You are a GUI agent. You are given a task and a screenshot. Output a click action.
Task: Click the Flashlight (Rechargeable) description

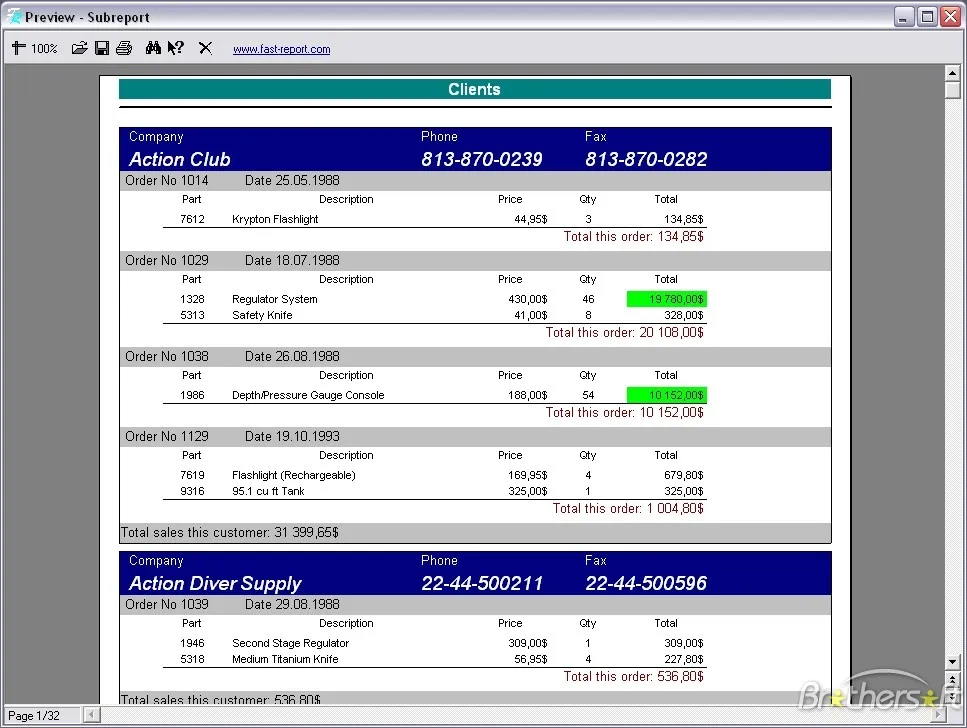(294, 475)
